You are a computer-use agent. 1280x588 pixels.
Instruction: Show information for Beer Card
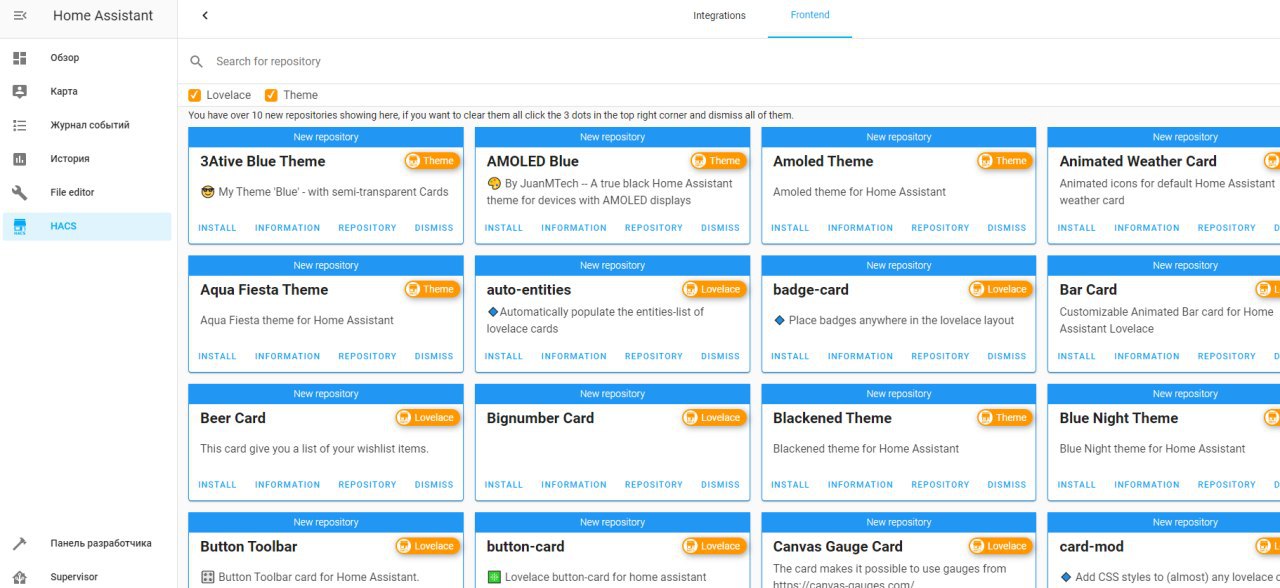tap(287, 485)
